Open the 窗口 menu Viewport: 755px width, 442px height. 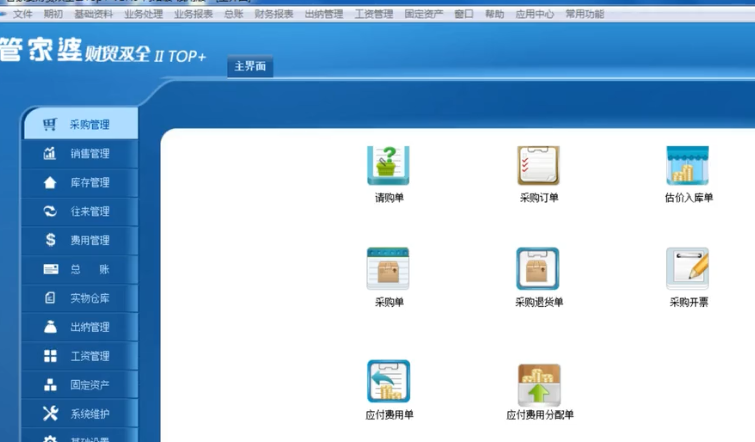(x=464, y=14)
